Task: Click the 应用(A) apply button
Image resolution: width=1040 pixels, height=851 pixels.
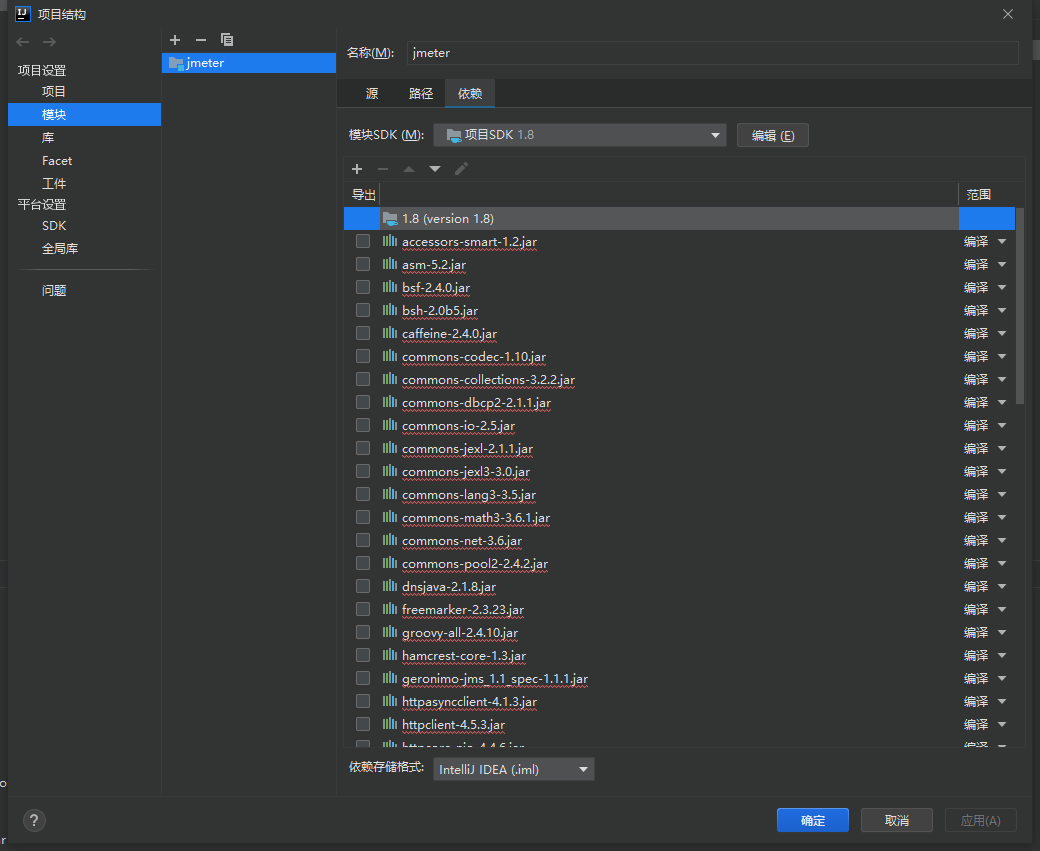Action: coord(980,820)
